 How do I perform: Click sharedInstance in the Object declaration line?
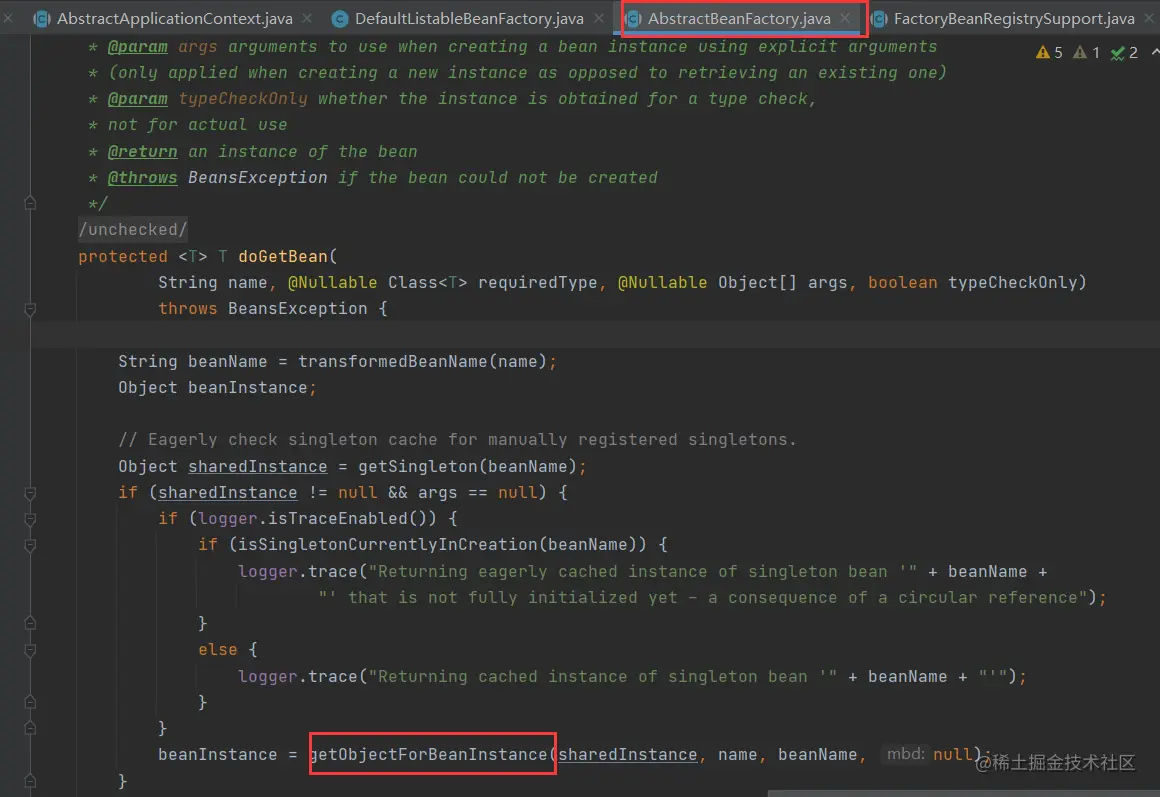point(257,466)
